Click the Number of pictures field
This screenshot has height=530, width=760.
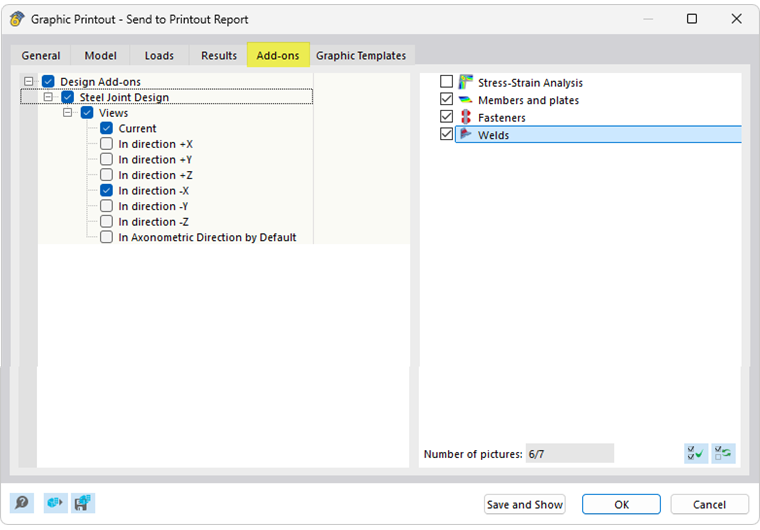[x=569, y=454]
